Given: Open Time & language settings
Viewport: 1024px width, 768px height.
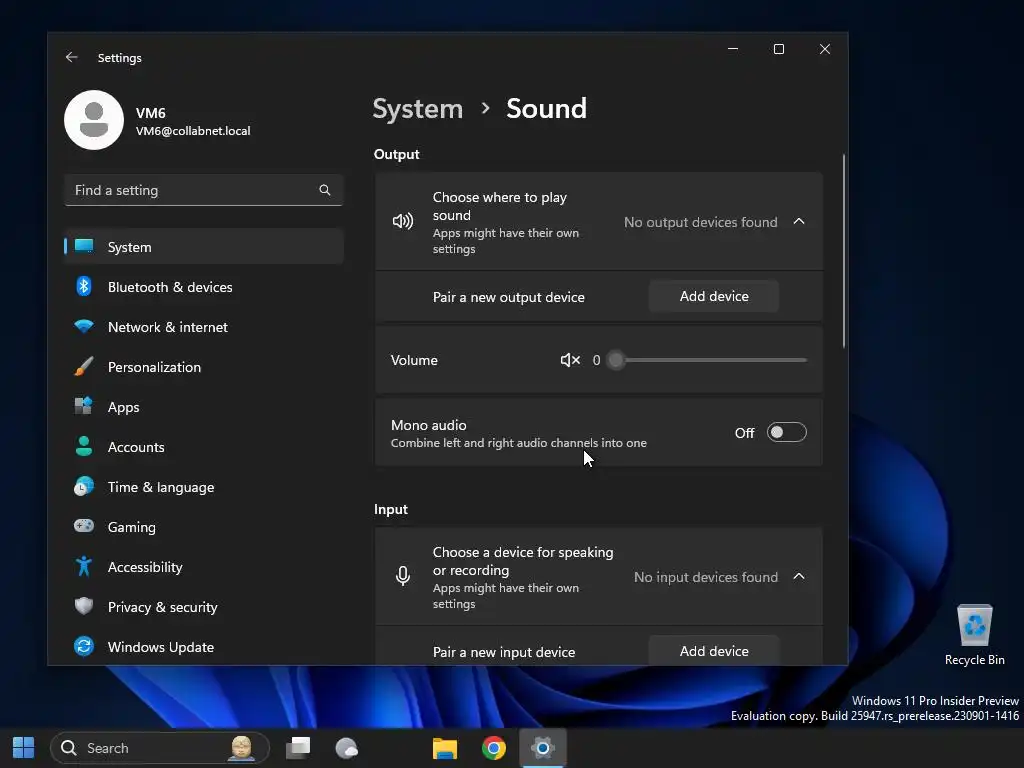Looking at the screenshot, I should pyautogui.click(x=204, y=487).
